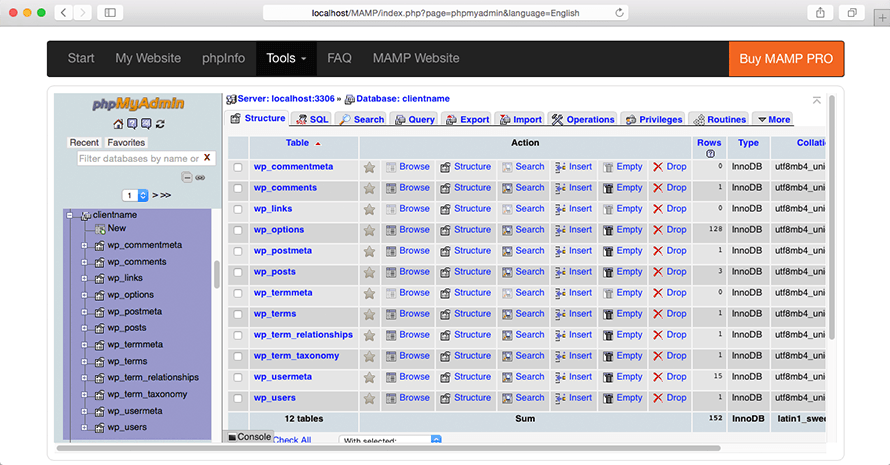
Task: Open the More tabs dropdown
Action: pyautogui.click(x=774, y=119)
